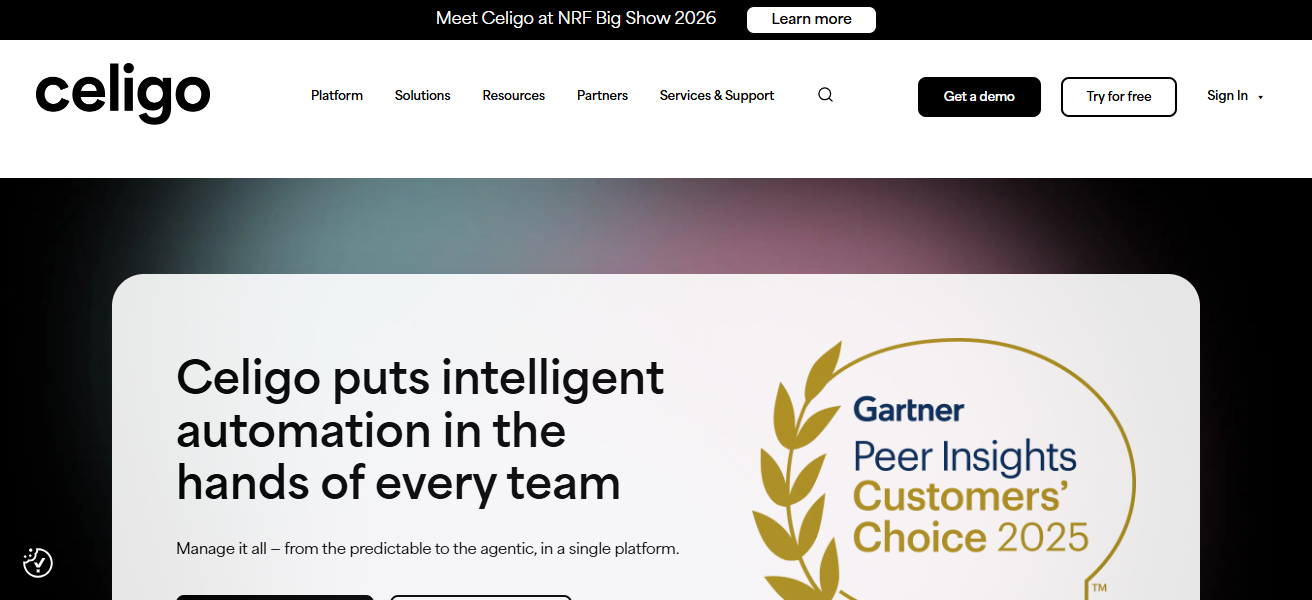Open the Platform menu

point(337,96)
